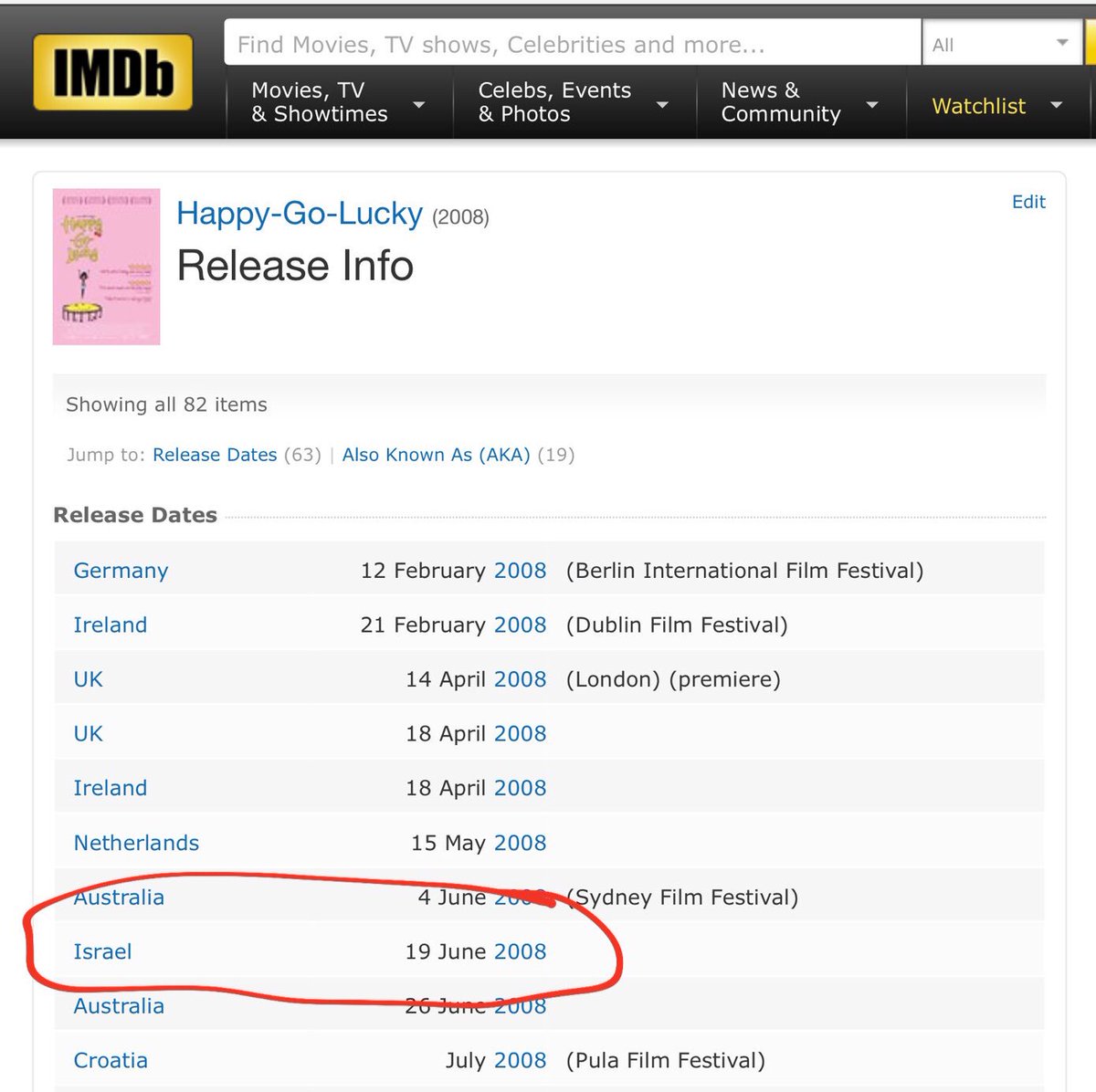
Task: Click '(Pula Film Festival)' text
Action: (x=666, y=1060)
